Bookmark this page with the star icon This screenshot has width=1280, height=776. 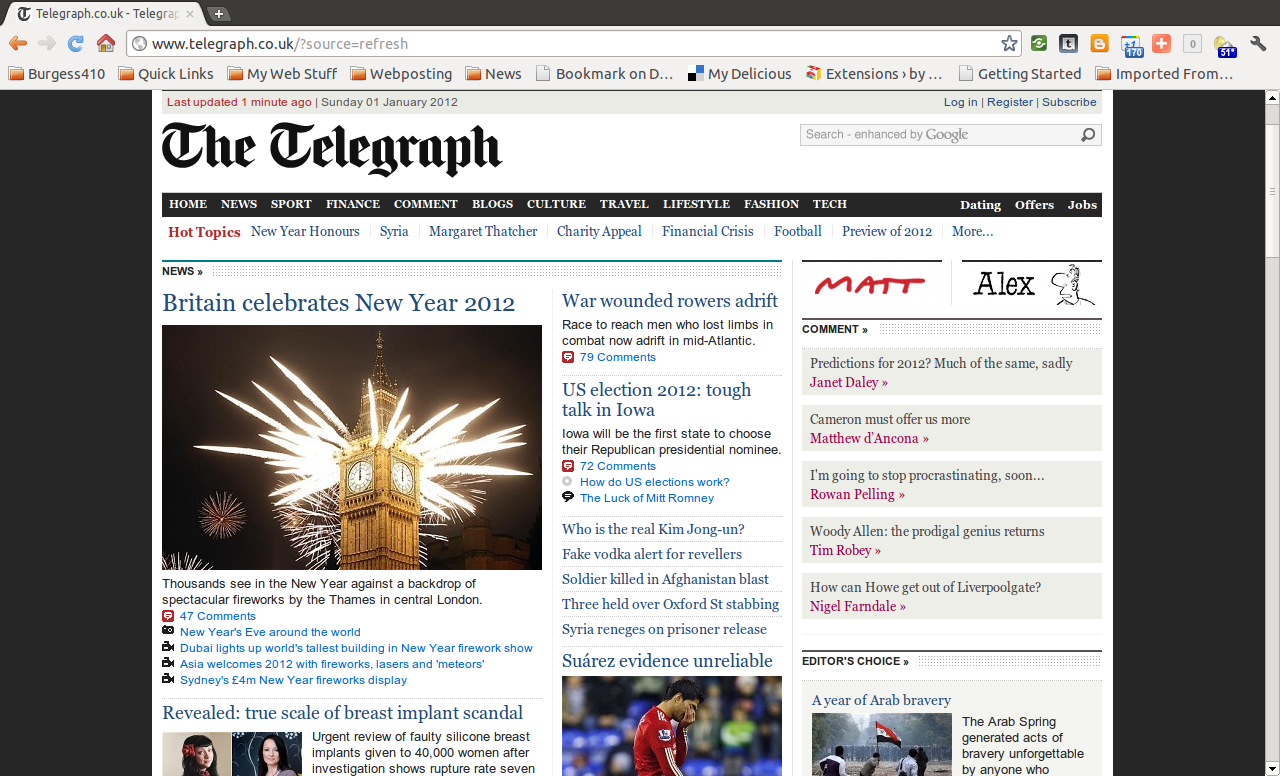tap(1009, 43)
